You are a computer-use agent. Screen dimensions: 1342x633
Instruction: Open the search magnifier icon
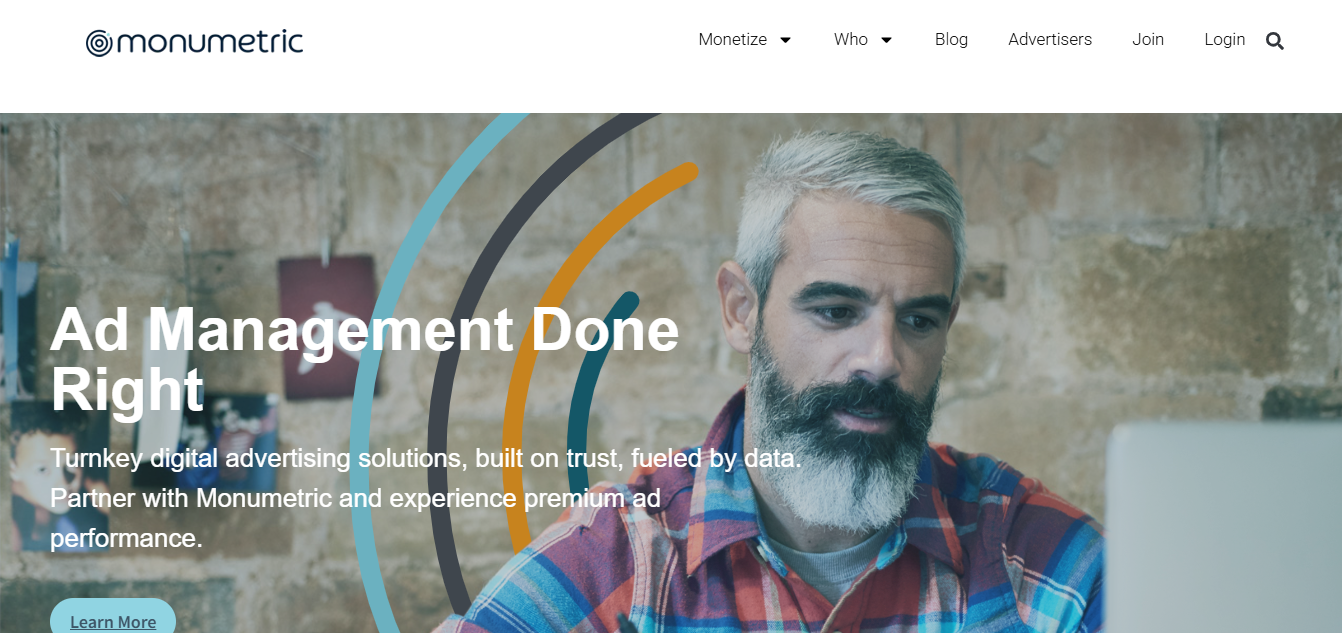click(1274, 41)
